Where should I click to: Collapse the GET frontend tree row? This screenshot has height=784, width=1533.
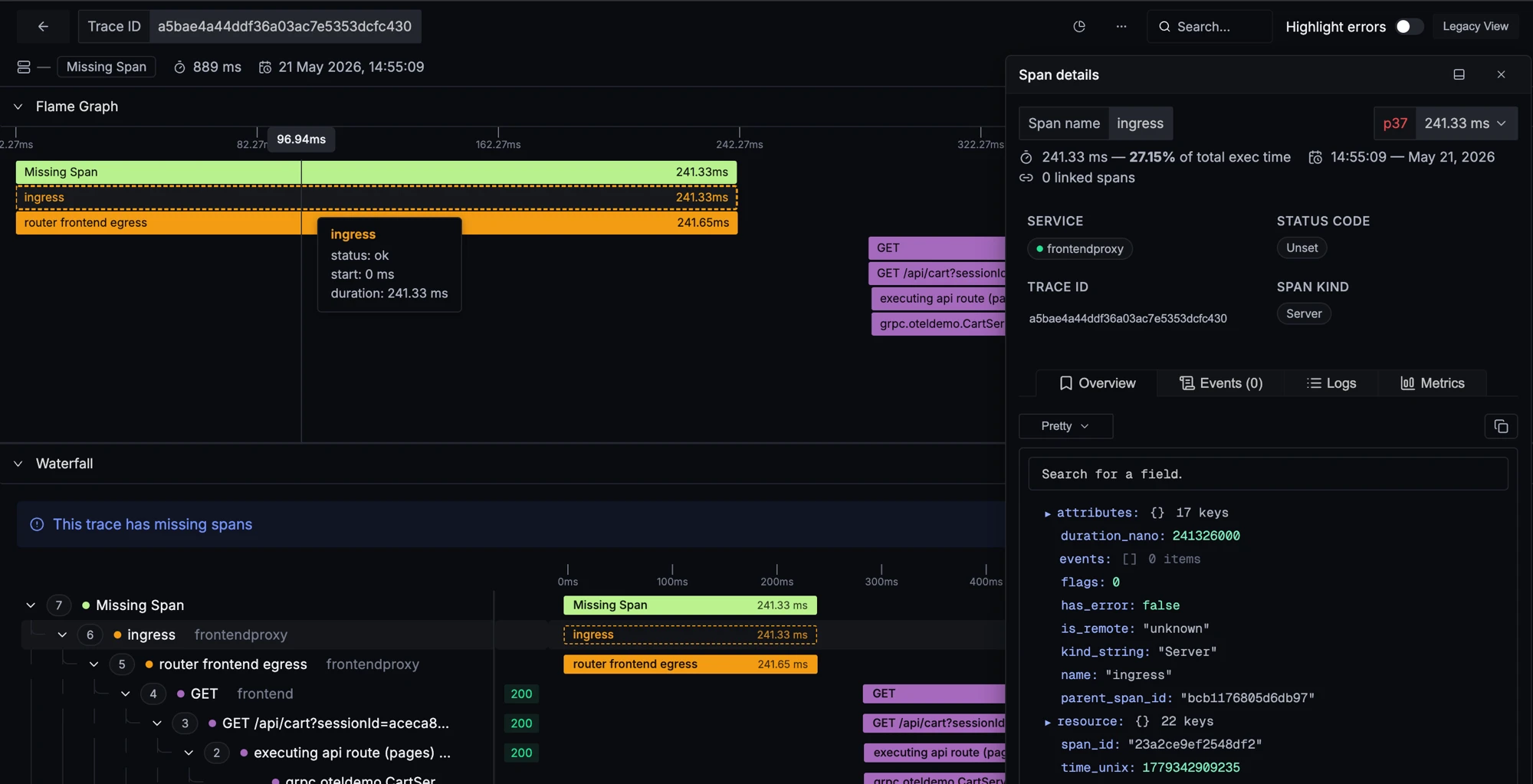tap(125, 694)
